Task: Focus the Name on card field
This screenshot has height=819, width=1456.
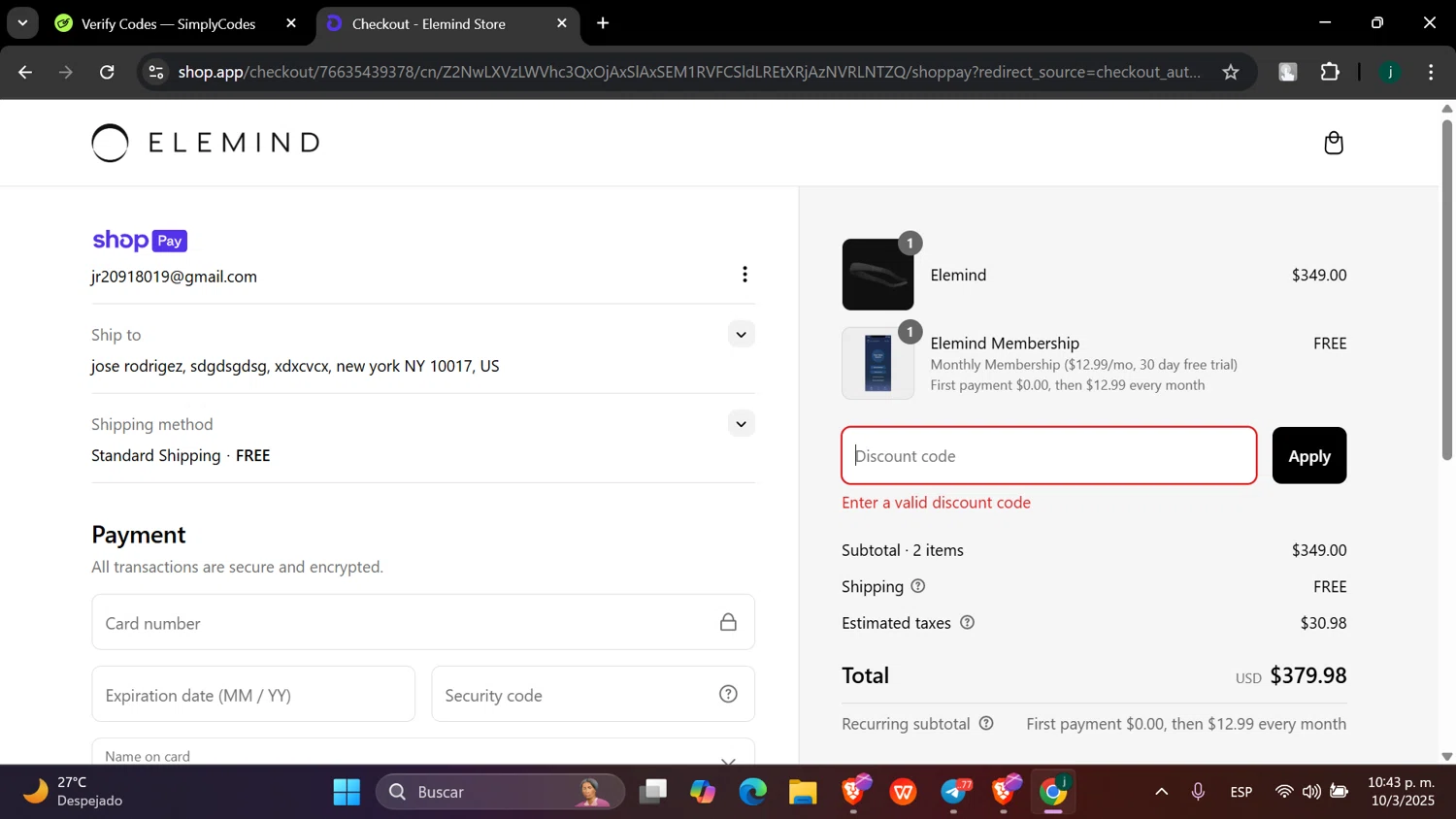Action: tap(423, 752)
